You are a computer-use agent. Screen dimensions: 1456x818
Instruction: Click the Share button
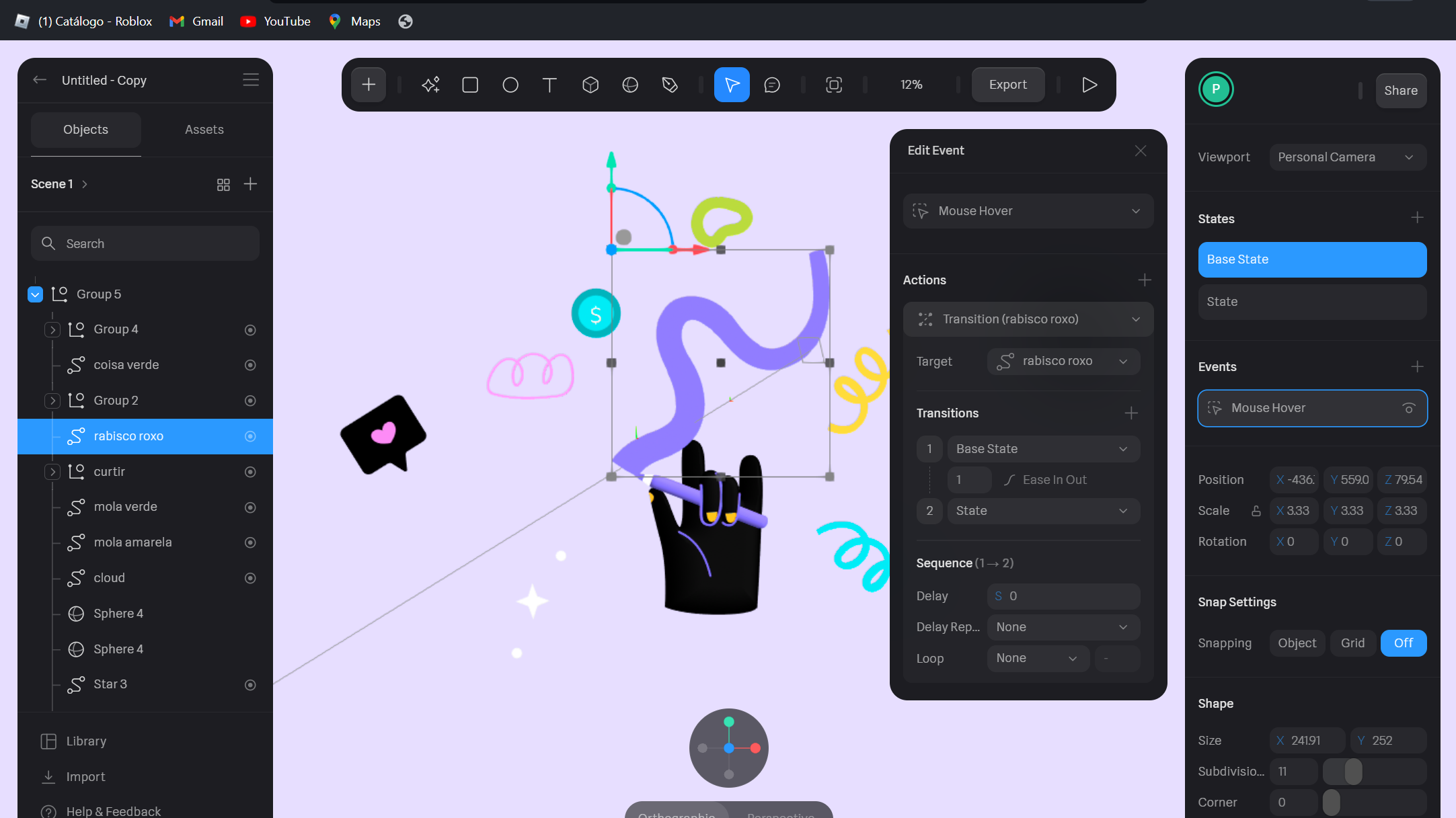(1401, 91)
